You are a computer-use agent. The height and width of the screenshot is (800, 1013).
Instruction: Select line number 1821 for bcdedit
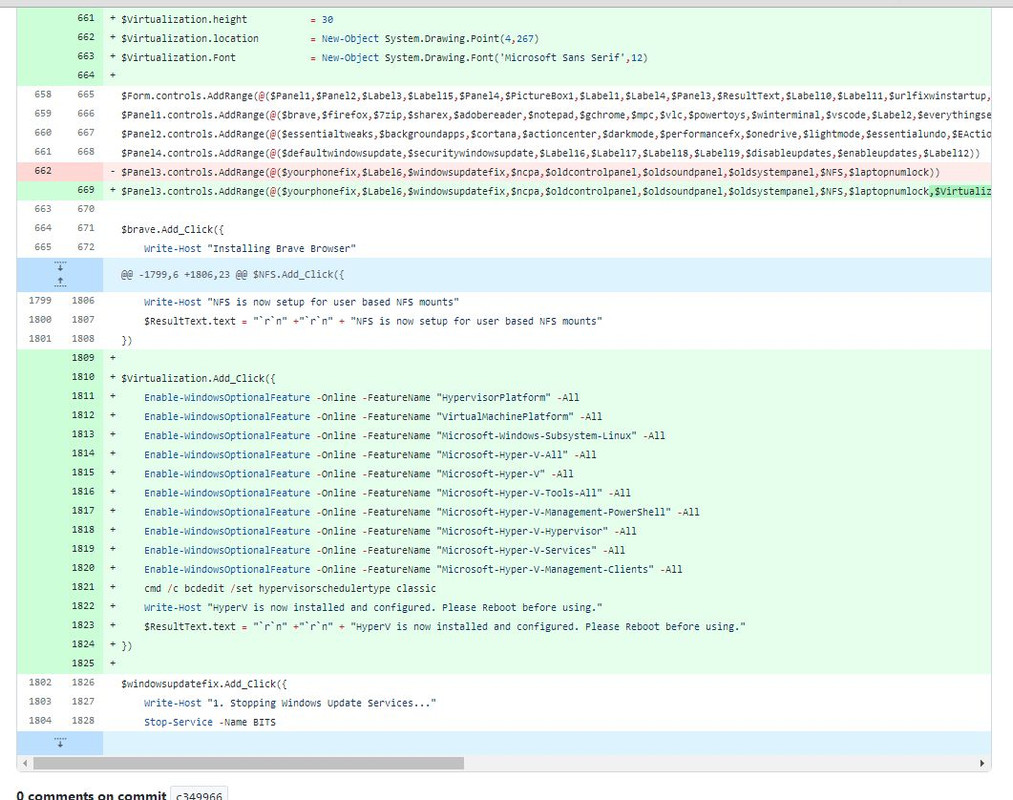click(83, 587)
